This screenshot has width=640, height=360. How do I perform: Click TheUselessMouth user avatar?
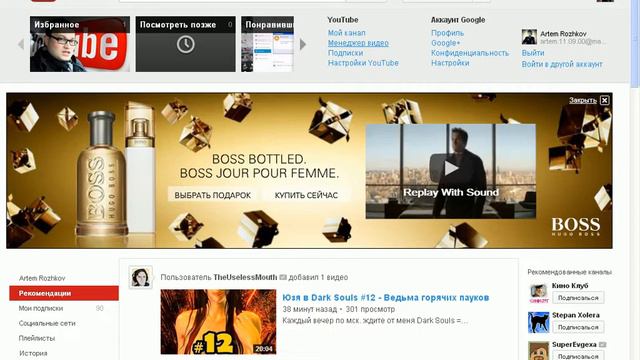tap(141, 277)
